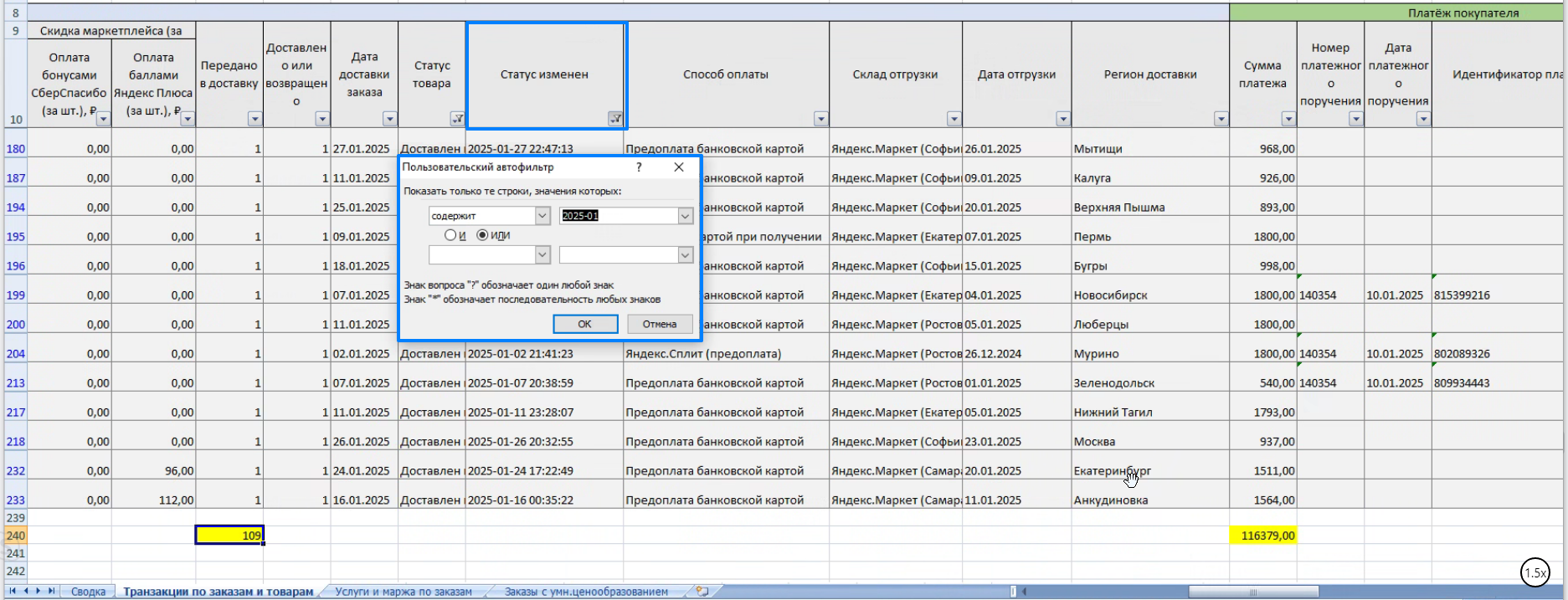Click the help question mark in autofilter dialog
The width and height of the screenshot is (1568, 600).
(639, 167)
